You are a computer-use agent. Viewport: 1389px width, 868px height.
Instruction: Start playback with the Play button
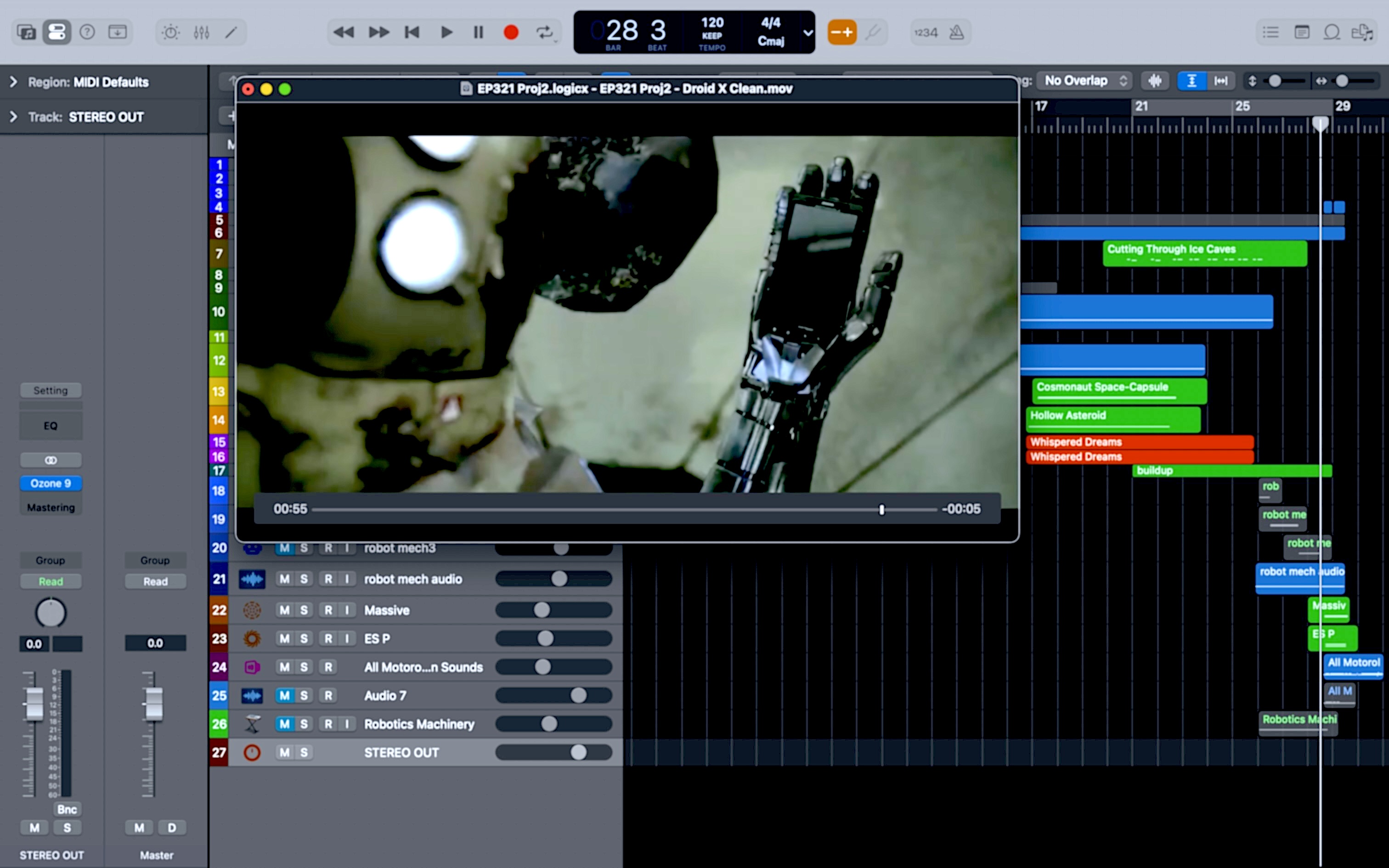pos(446,32)
